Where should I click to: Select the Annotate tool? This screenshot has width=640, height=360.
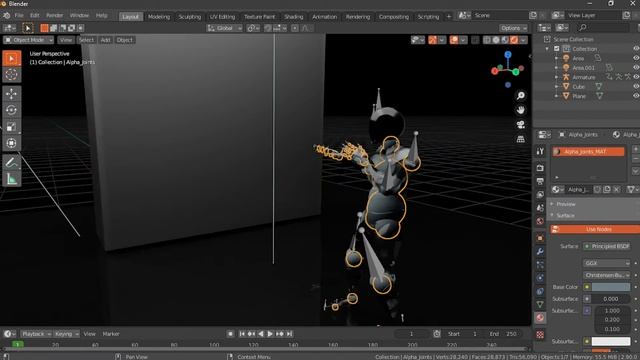tap(11, 162)
